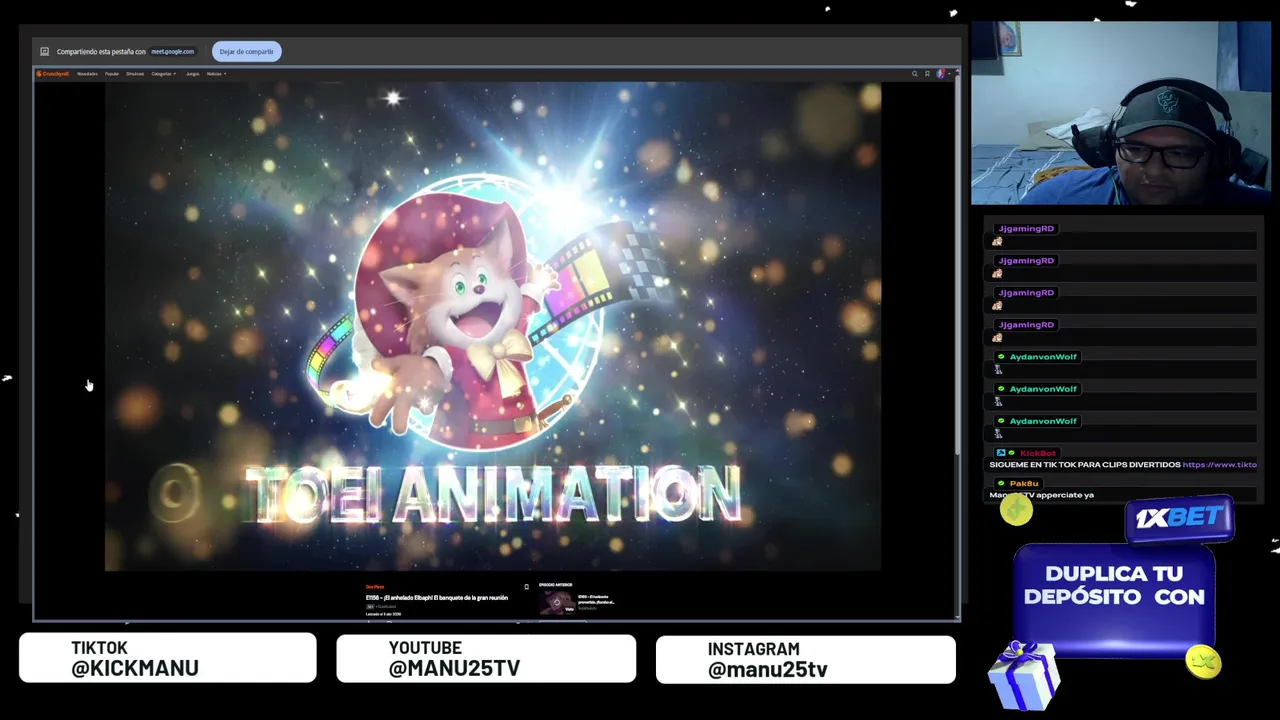
Task: Click the KickBot username in chat
Action: coord(1037,453)
